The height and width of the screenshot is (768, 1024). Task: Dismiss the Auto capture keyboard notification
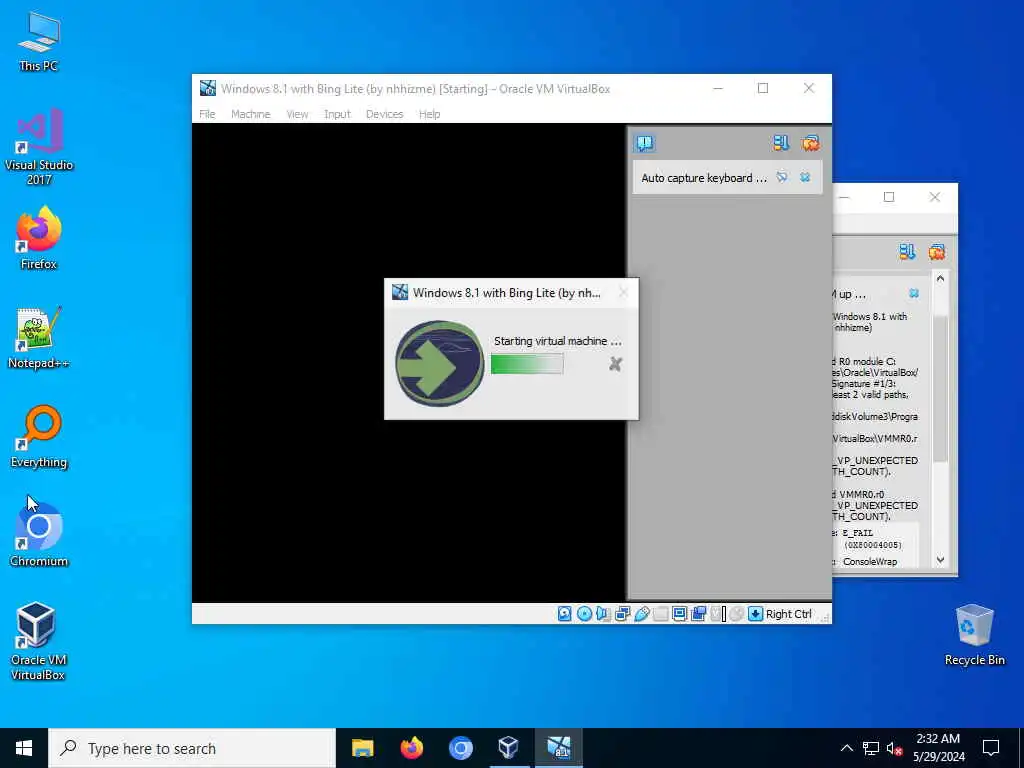[805, 177]
